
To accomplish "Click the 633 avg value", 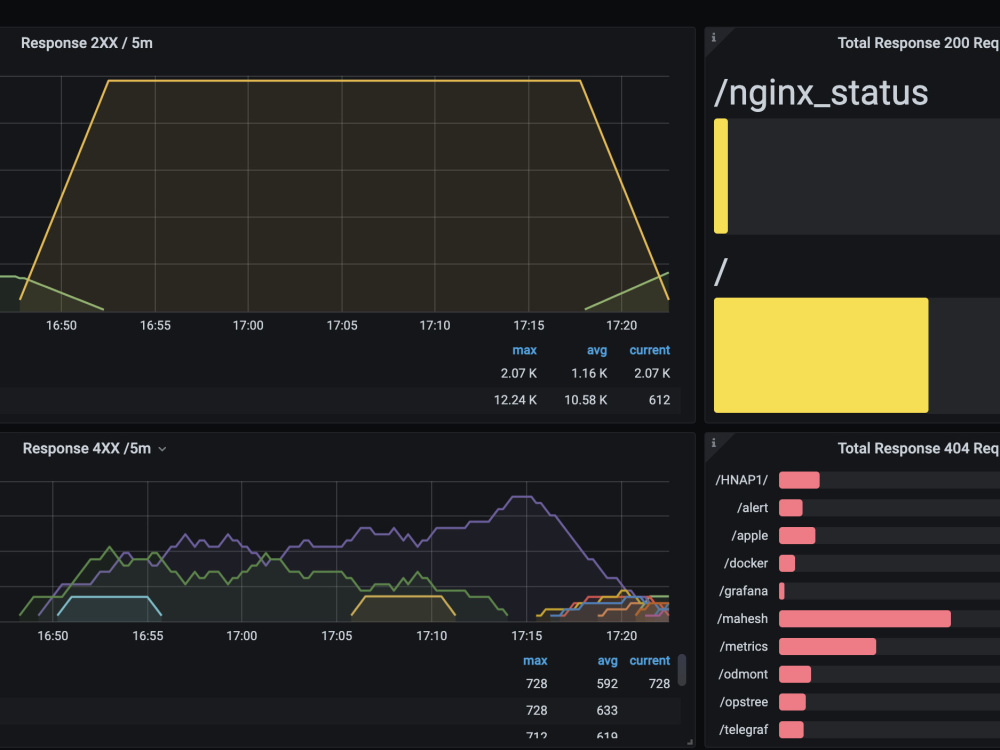I will coord(607,710).
